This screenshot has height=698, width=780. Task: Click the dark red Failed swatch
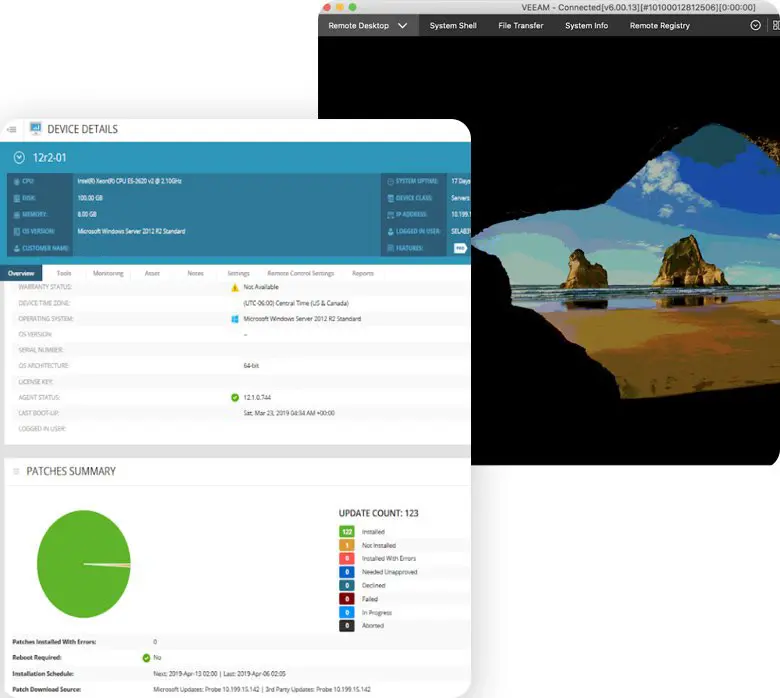pos(347,599)
